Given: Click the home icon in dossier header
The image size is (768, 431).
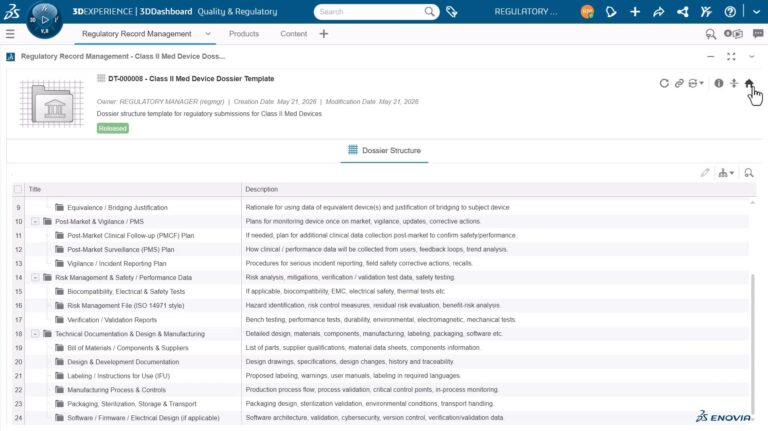Looking at the screenshot, I should [x=749, y=83].
